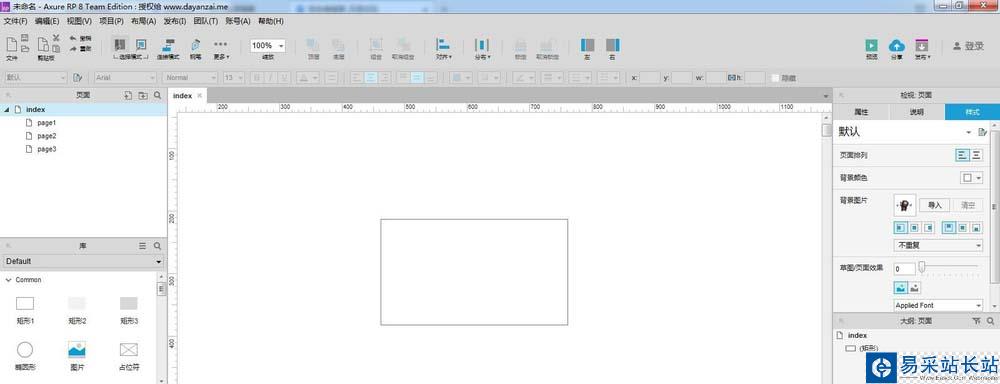This screenshot has width=1000, height=384.
Task: Pick the 矩形2 rectangle widget
Action: pyautogui.click(x=77, y=309)
